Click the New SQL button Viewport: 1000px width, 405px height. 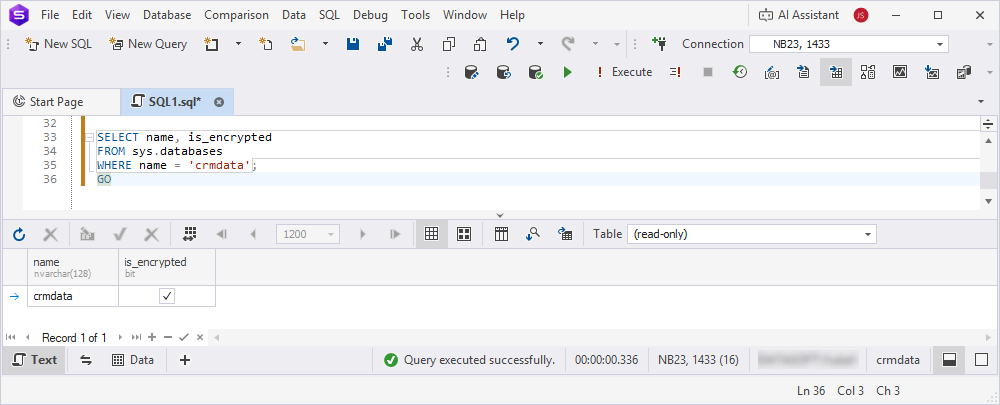(x=60, y=44)
